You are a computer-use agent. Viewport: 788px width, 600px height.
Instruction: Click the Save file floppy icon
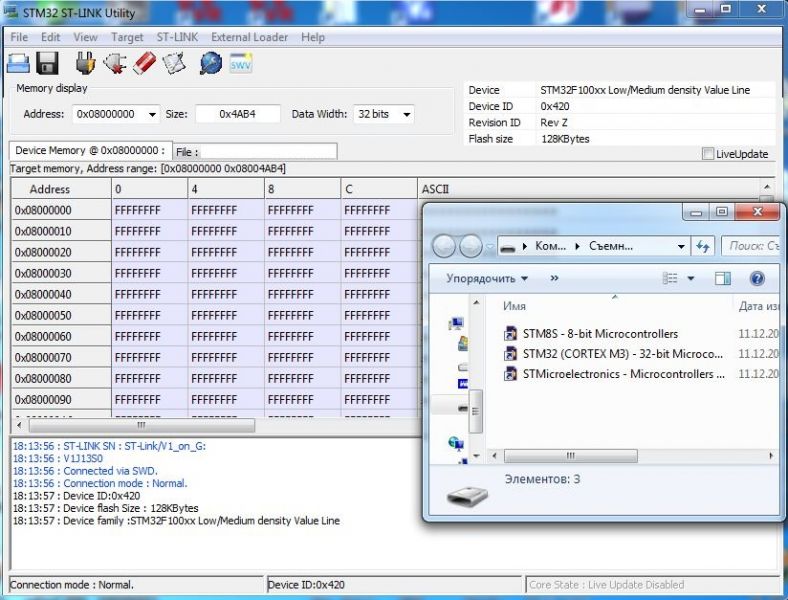pos(47,64)
